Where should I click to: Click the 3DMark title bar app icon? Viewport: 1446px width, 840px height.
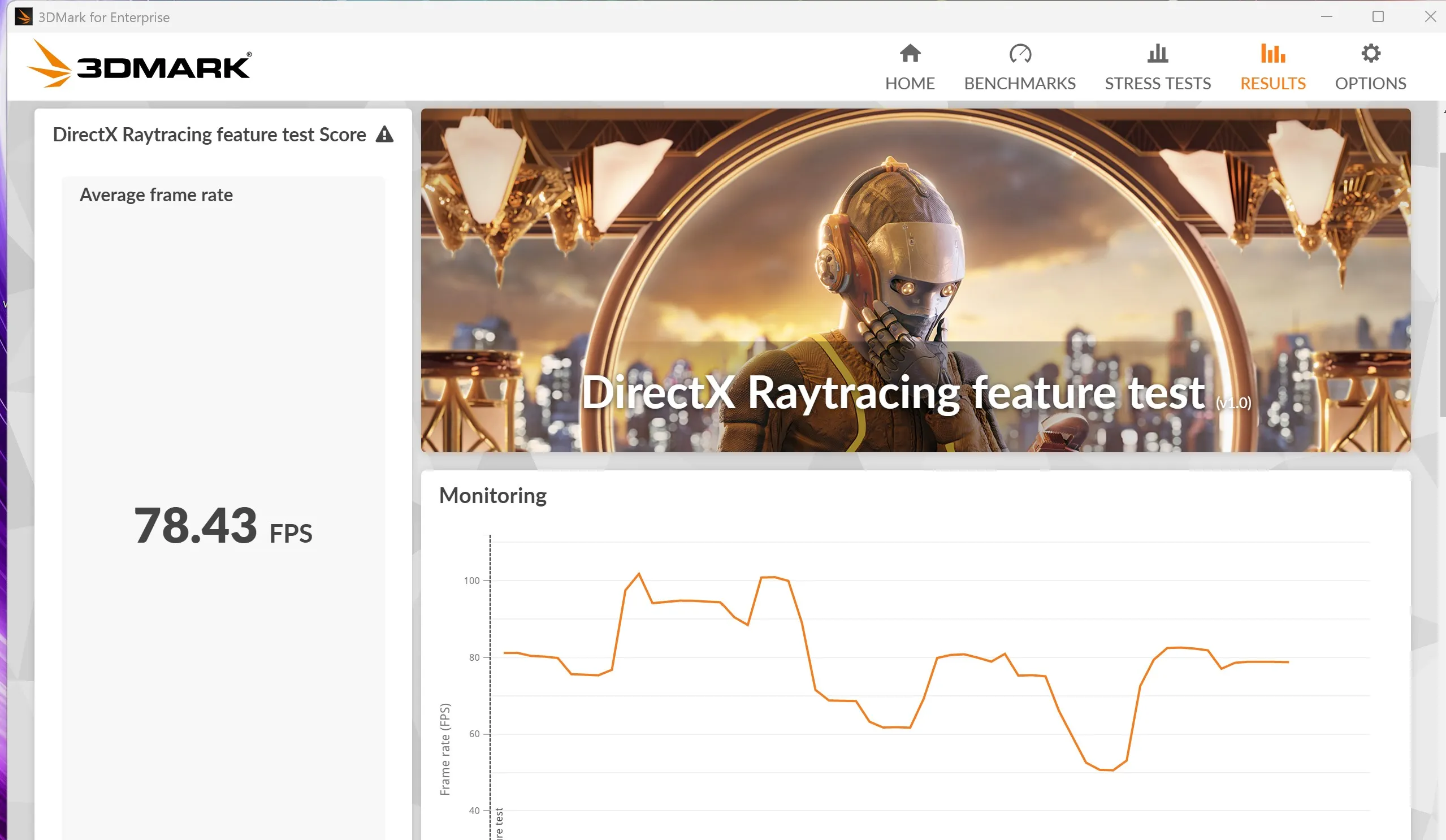click(x=23, y=16)
